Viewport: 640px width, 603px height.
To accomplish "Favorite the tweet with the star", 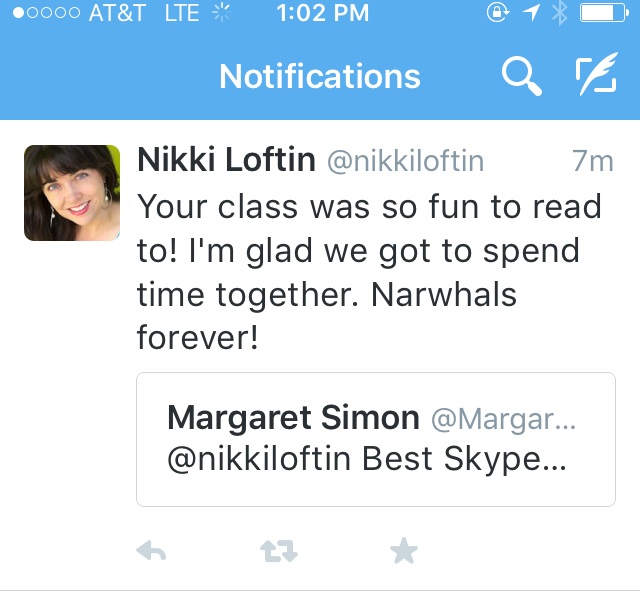I will 403,550.
